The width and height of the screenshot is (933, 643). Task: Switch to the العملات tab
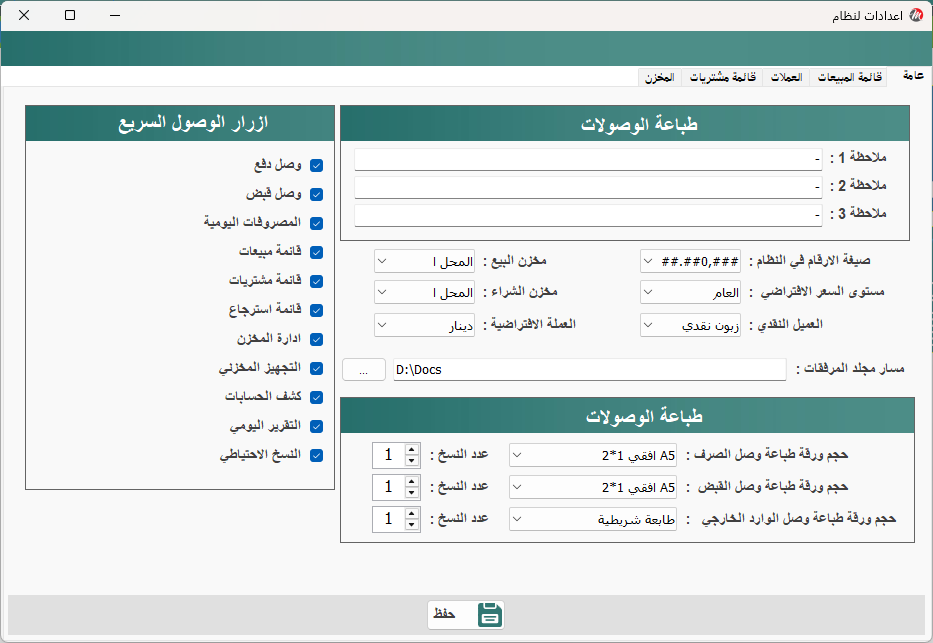tap(786, 77)
